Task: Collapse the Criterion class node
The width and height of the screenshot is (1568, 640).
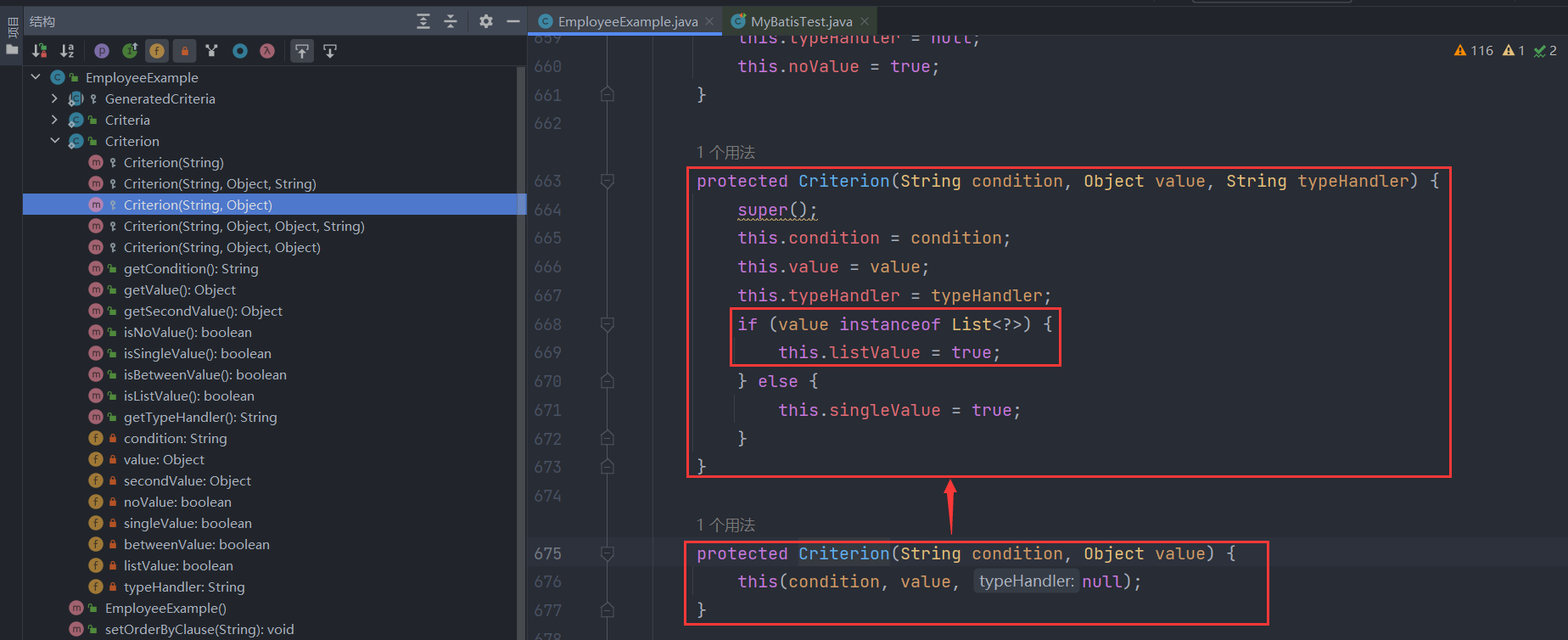Action: click(55, 141)
